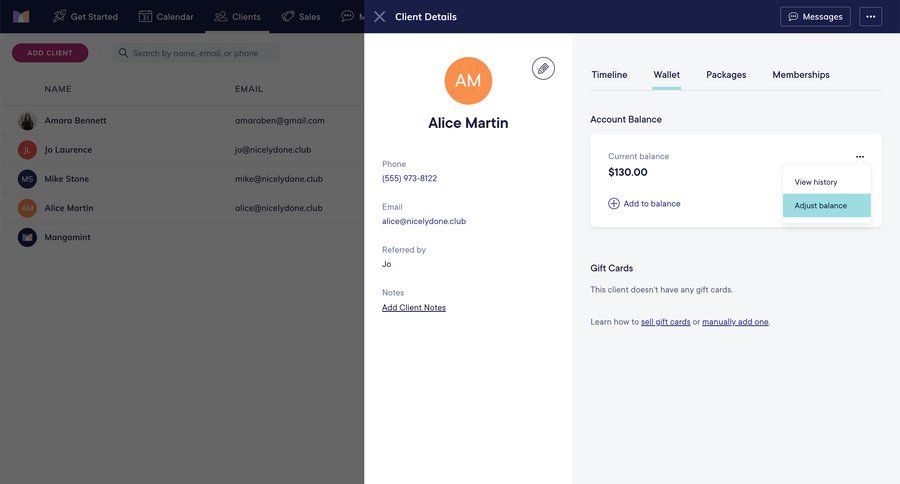Viewport: 900px width, 484px height.
Task: Click the large orange AM avatar
Action: tap(468, 80)
